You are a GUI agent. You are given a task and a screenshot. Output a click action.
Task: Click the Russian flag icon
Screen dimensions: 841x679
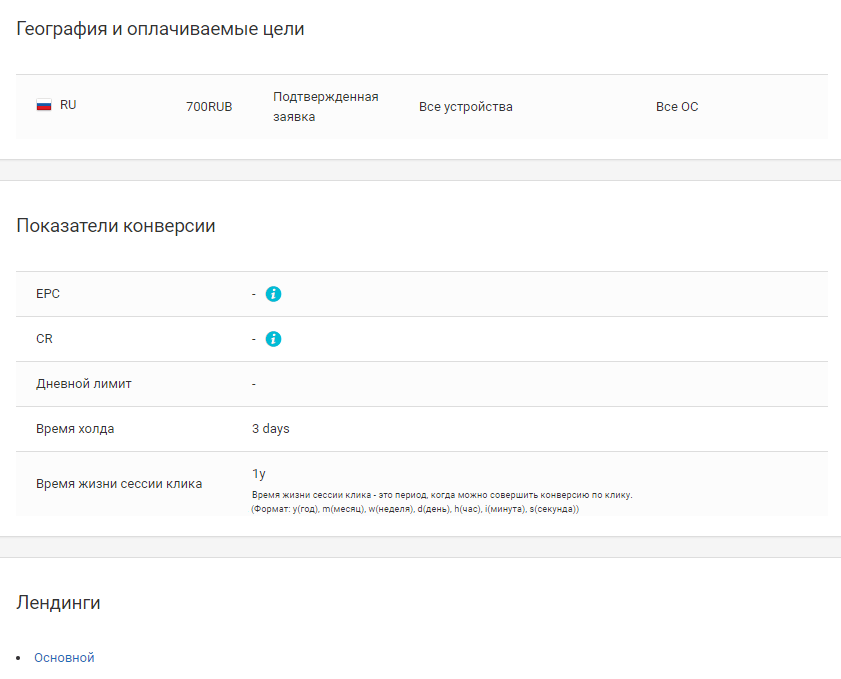point(44,105)
